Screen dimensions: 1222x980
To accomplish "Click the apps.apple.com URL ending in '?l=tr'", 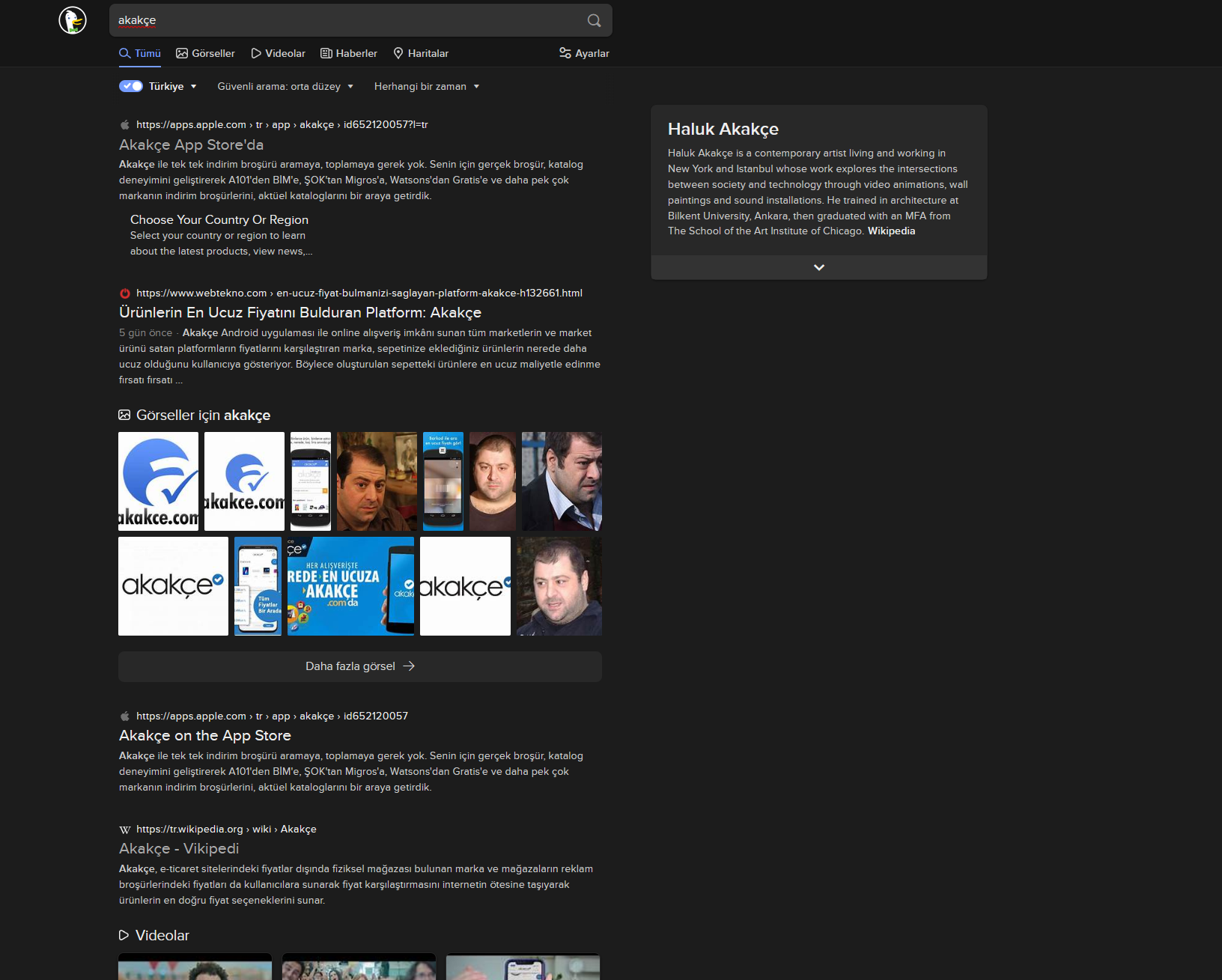I will pyautogui.click(x=282, y=125).
